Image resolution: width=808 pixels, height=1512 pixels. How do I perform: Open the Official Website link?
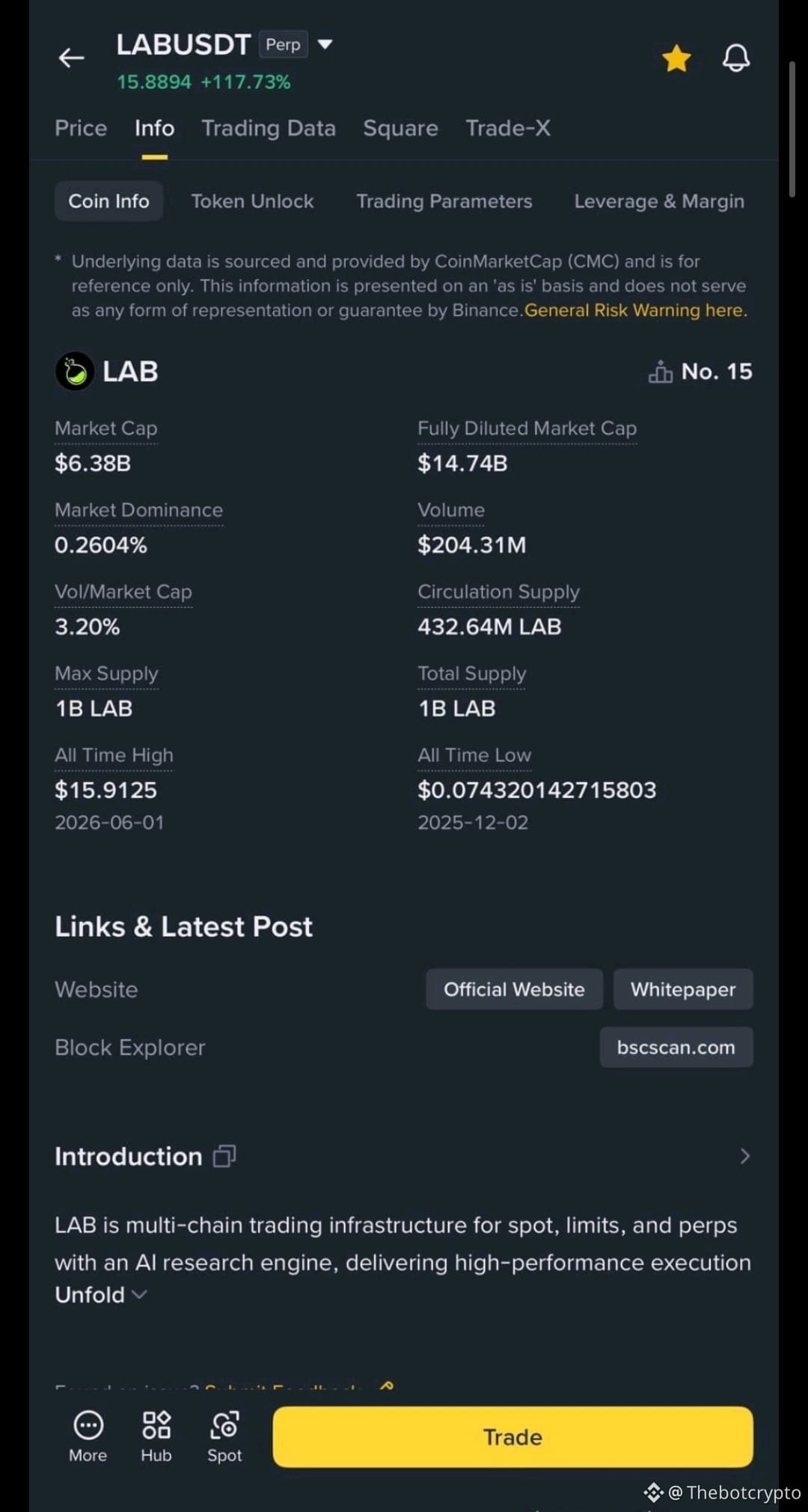(514, 989)
